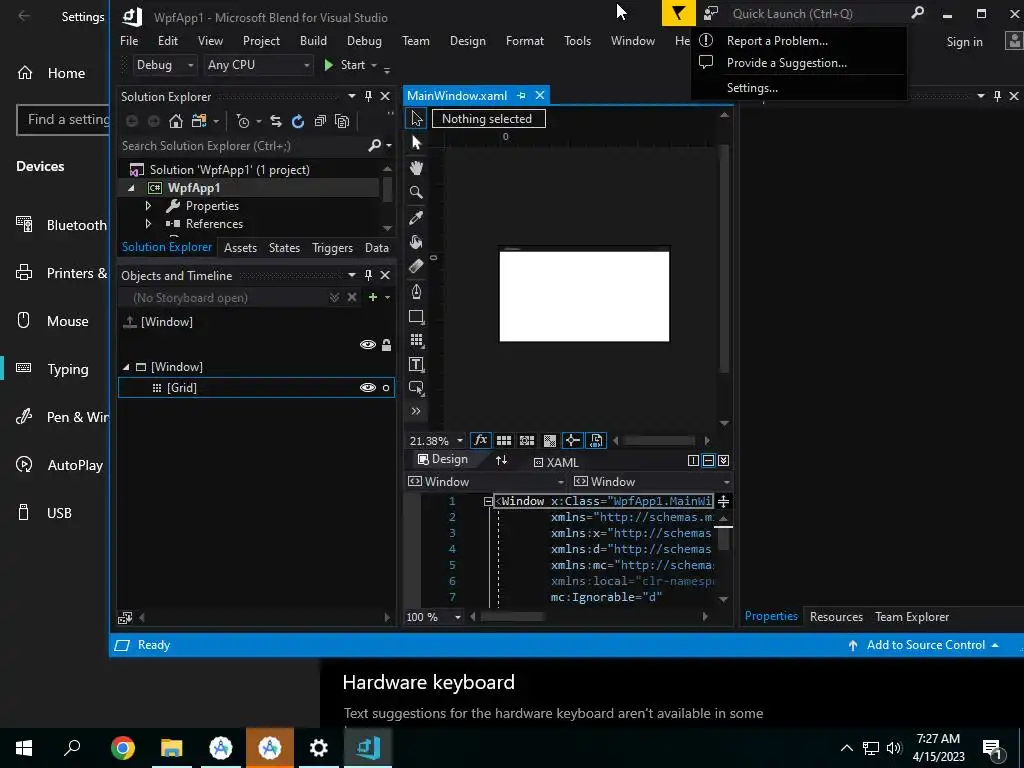Switch to the Triggers tab
The width and height of the screenshot is (1024, 768).
click(332, 248)
